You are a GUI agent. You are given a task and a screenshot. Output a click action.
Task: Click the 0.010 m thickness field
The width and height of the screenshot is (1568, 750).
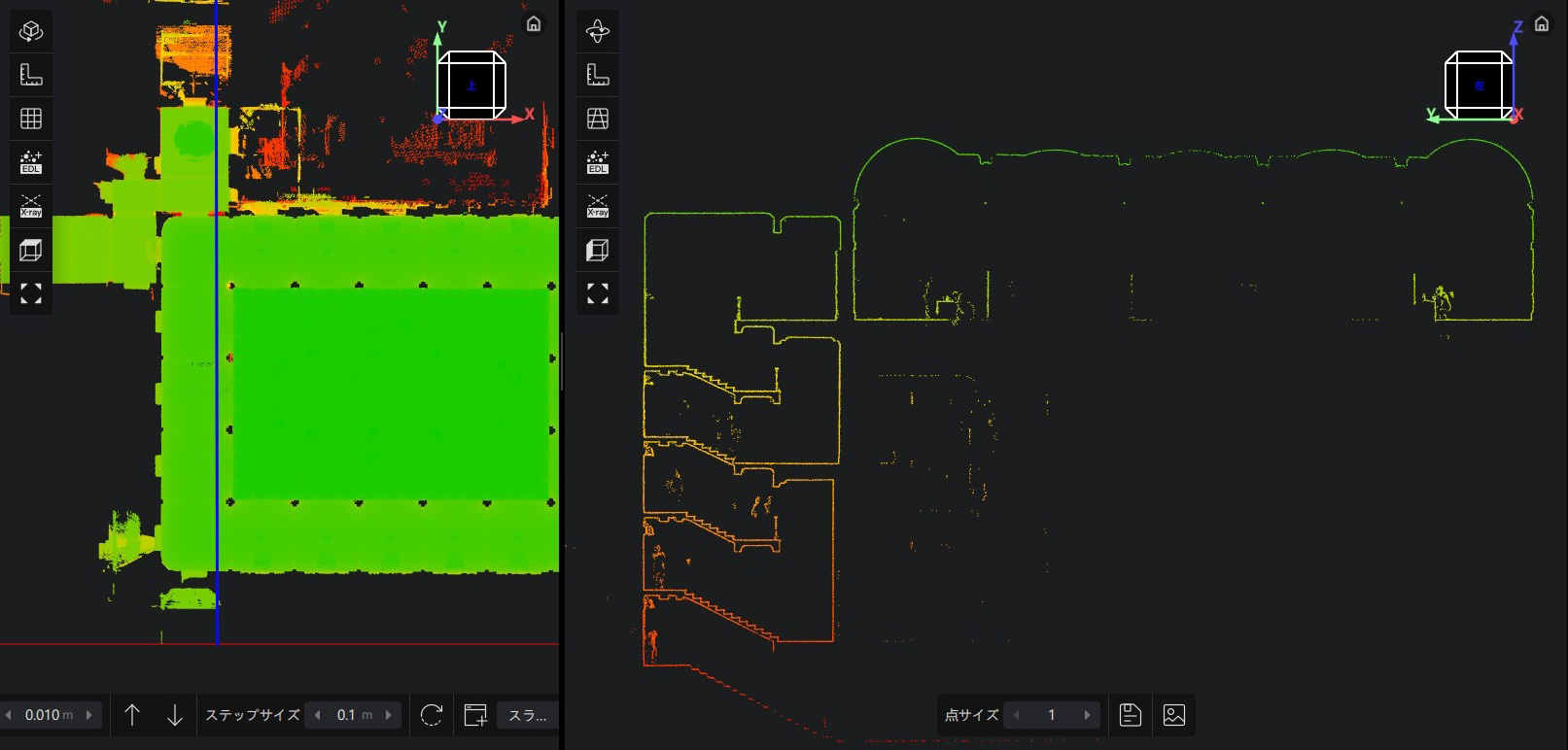pyautogui.click(x=49, y=715)
